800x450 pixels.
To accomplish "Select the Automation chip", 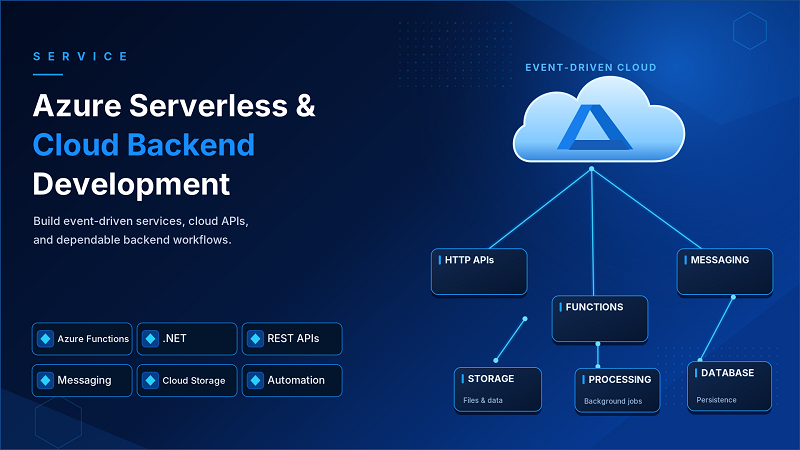I will [292, 381].
